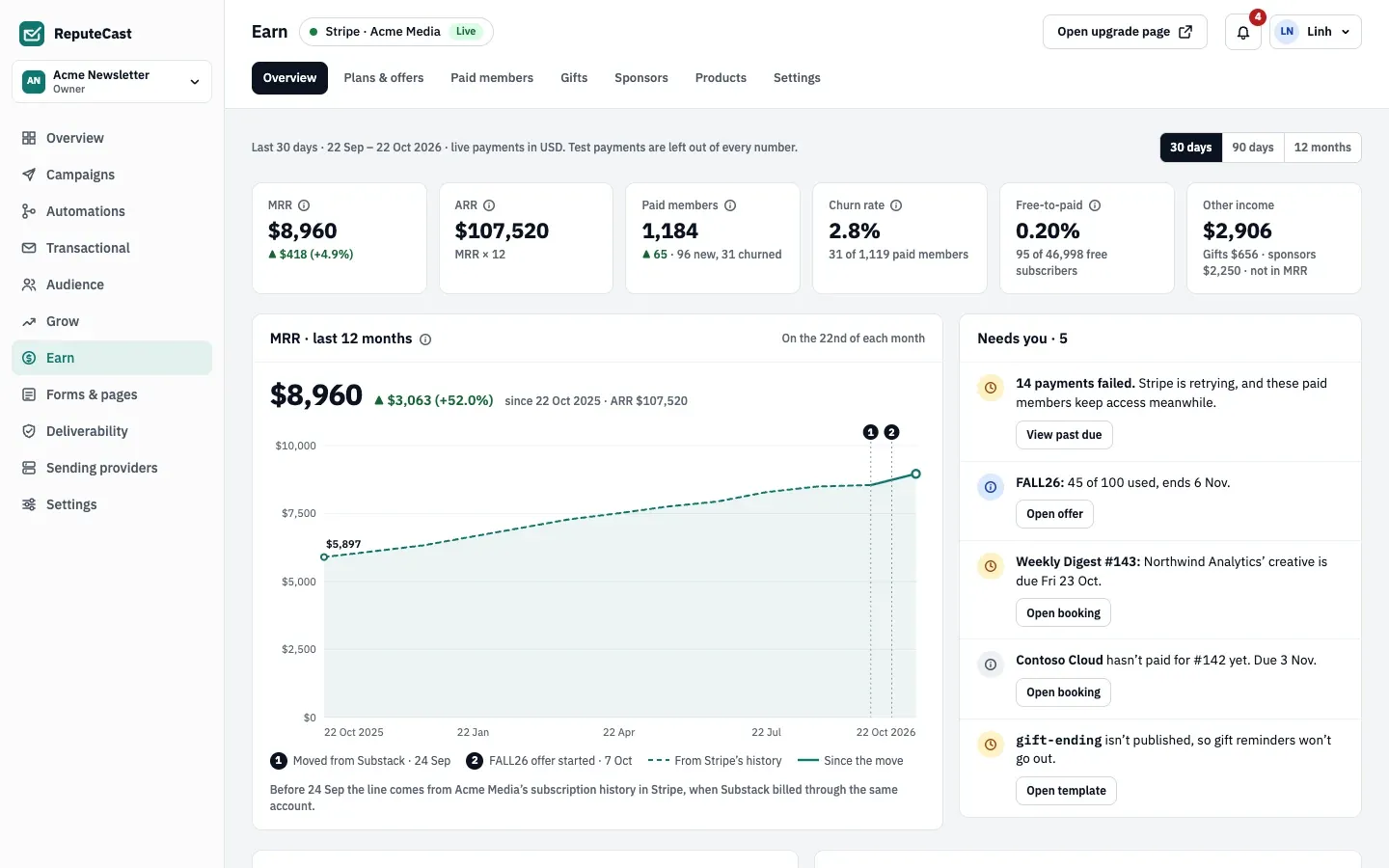Click the Deliverability shield icon

(29, 431)
